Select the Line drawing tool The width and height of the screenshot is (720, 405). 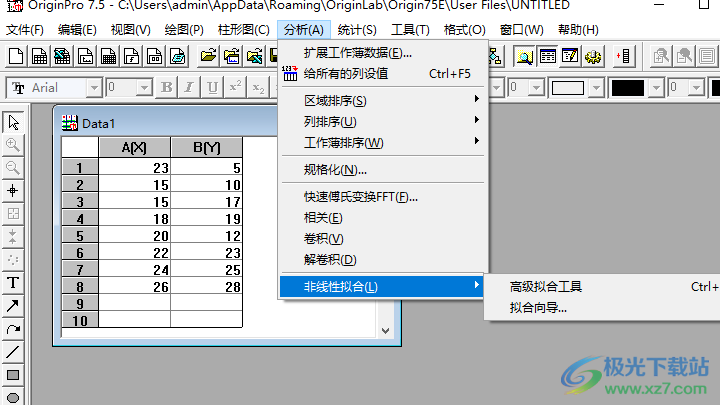pos(13,352)
